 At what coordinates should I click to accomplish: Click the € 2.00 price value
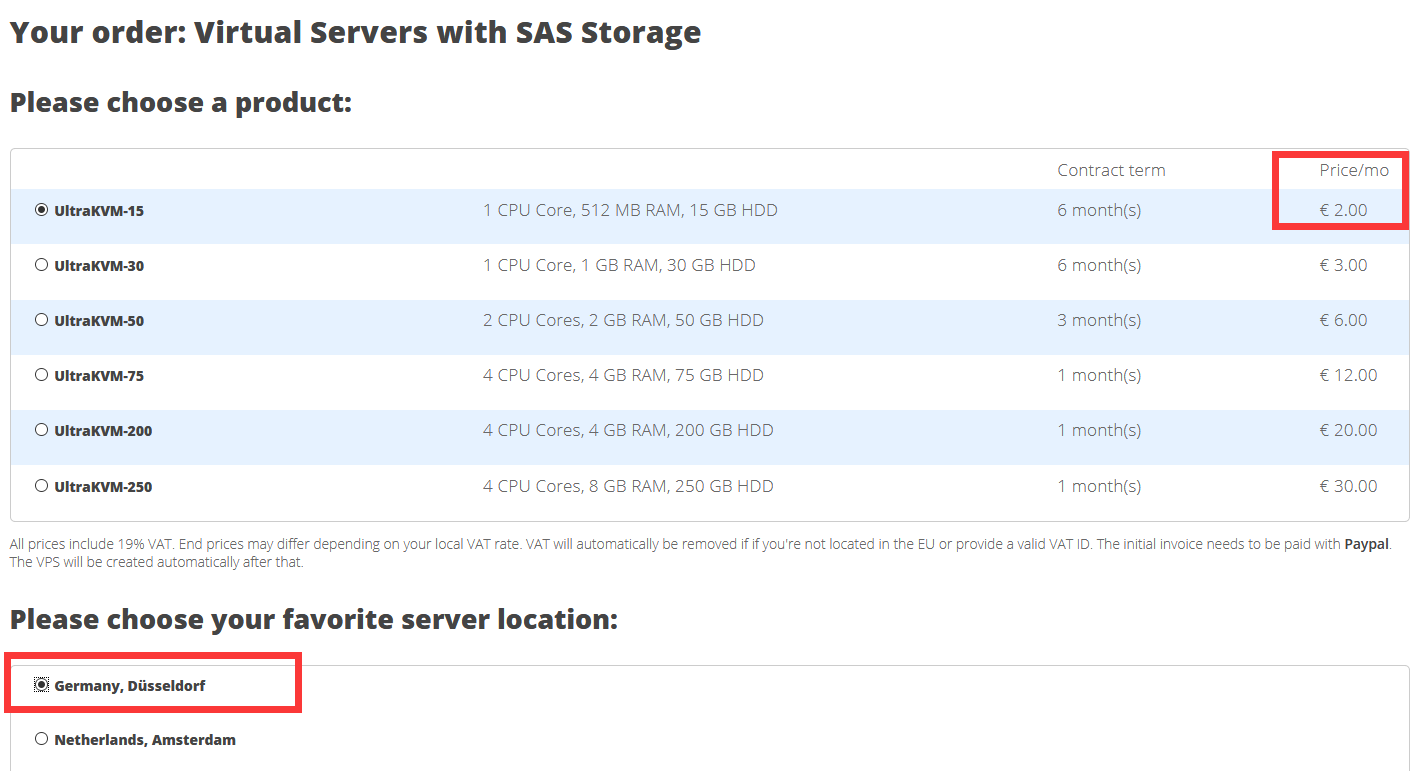[x=1343, y=210]
